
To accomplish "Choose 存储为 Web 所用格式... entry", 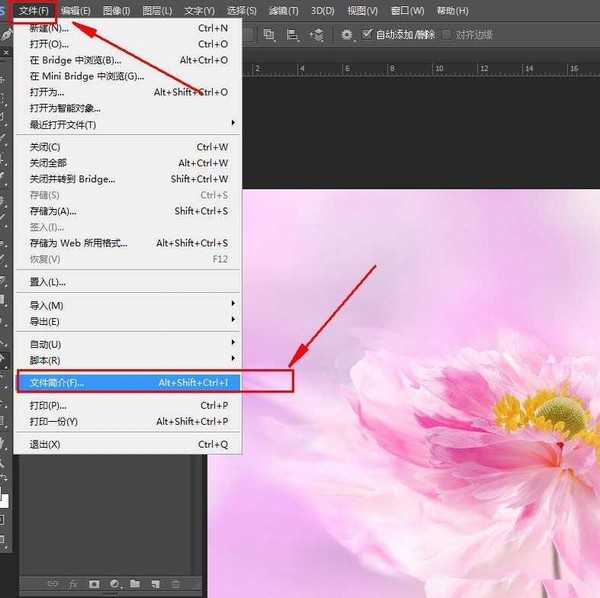I will (x=128, y=243).
